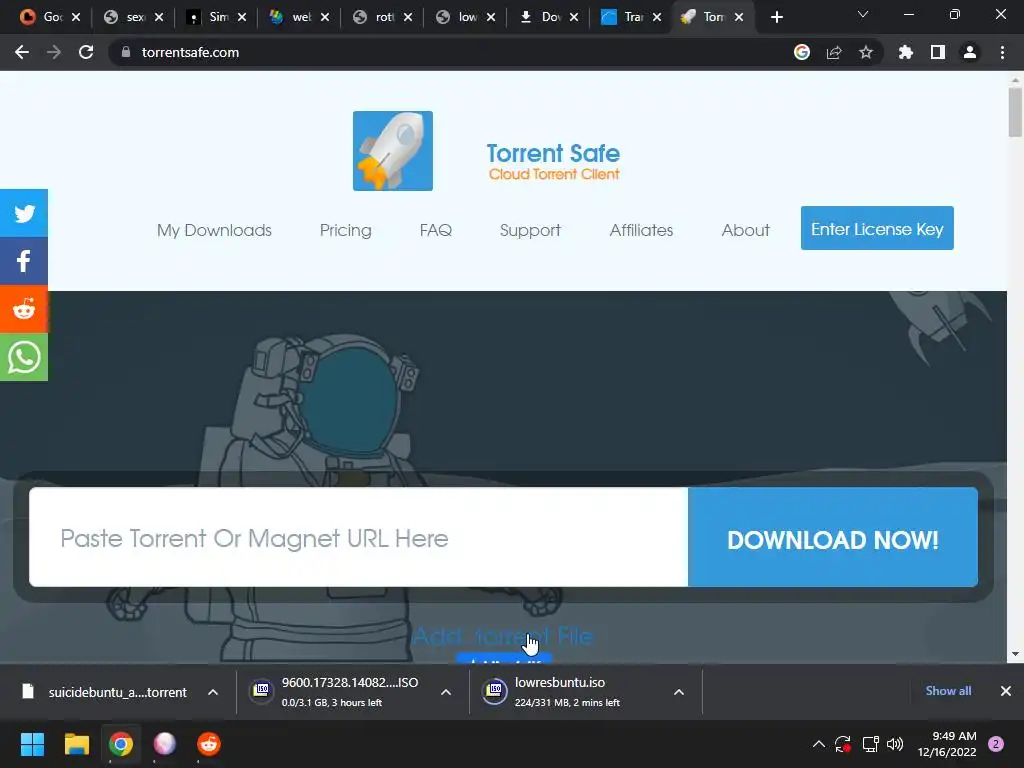1024x768 pixels.
Task: Open the Pricing page
Action: [x=345, y=230]
